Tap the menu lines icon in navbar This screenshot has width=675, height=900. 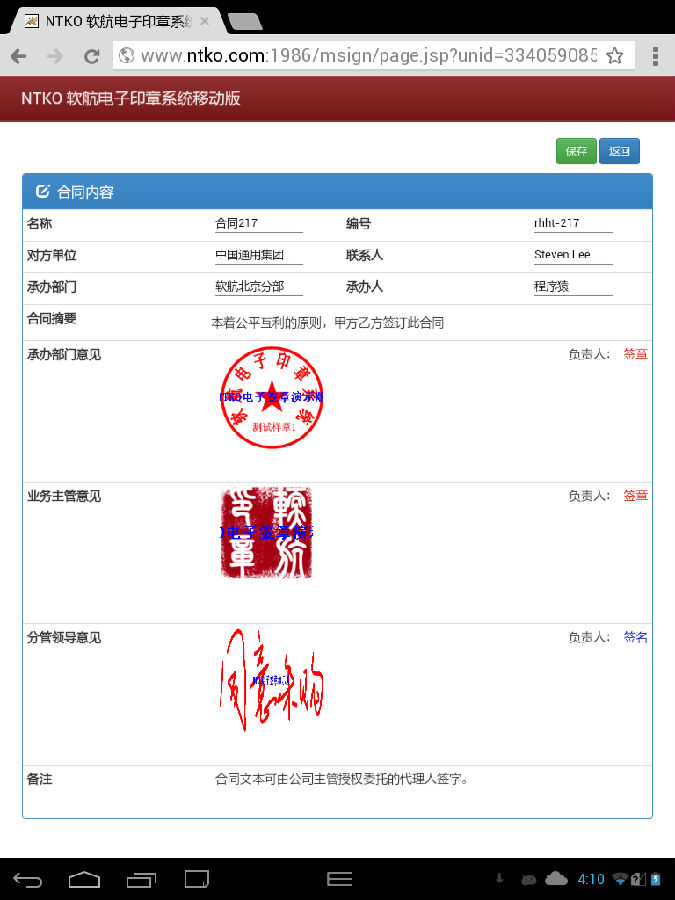pos(339,879)
